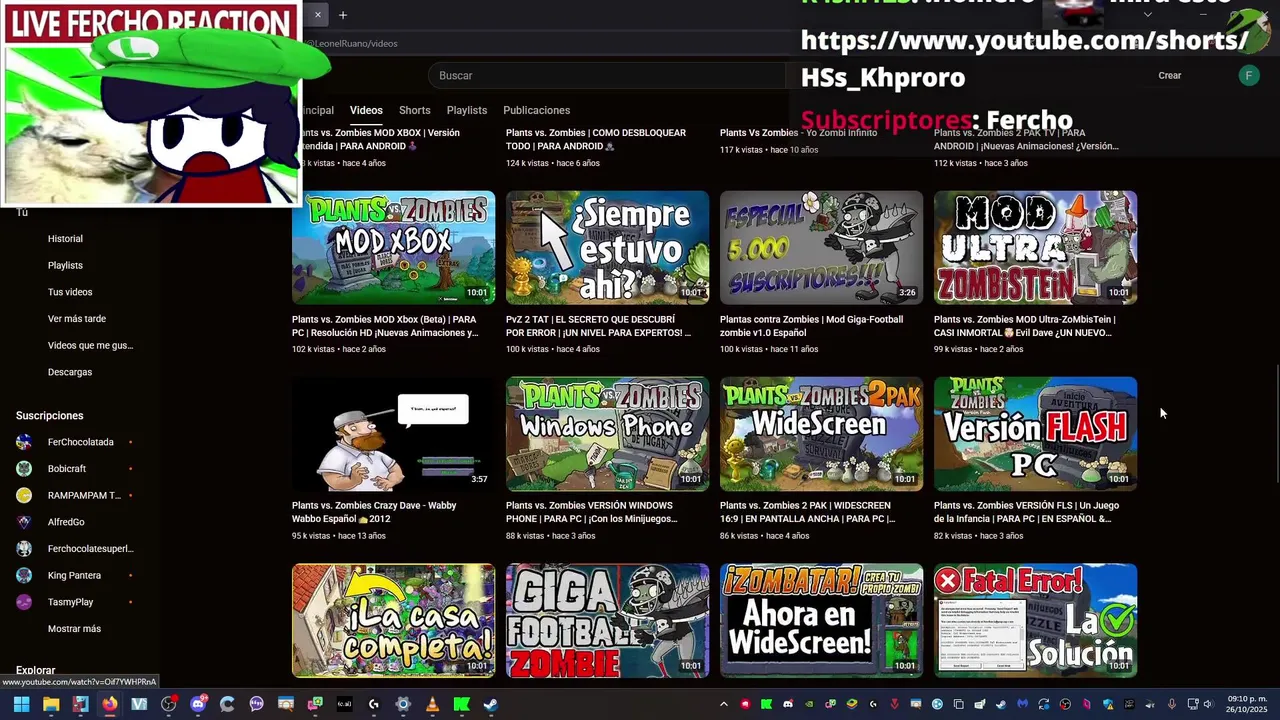Click the Crear button

[x=1169, y=75]
